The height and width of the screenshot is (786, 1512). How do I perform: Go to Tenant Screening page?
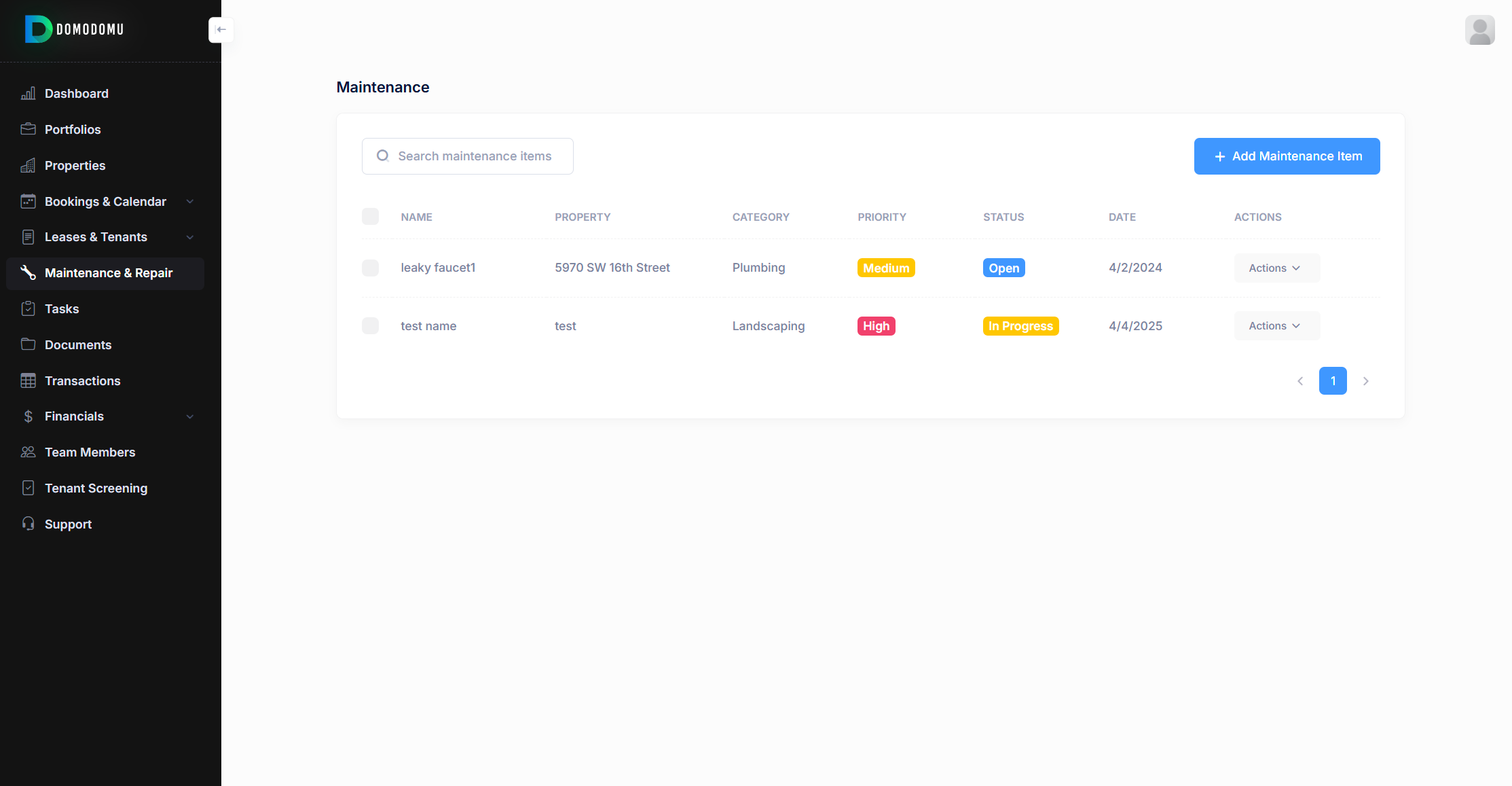click(96, 488)
